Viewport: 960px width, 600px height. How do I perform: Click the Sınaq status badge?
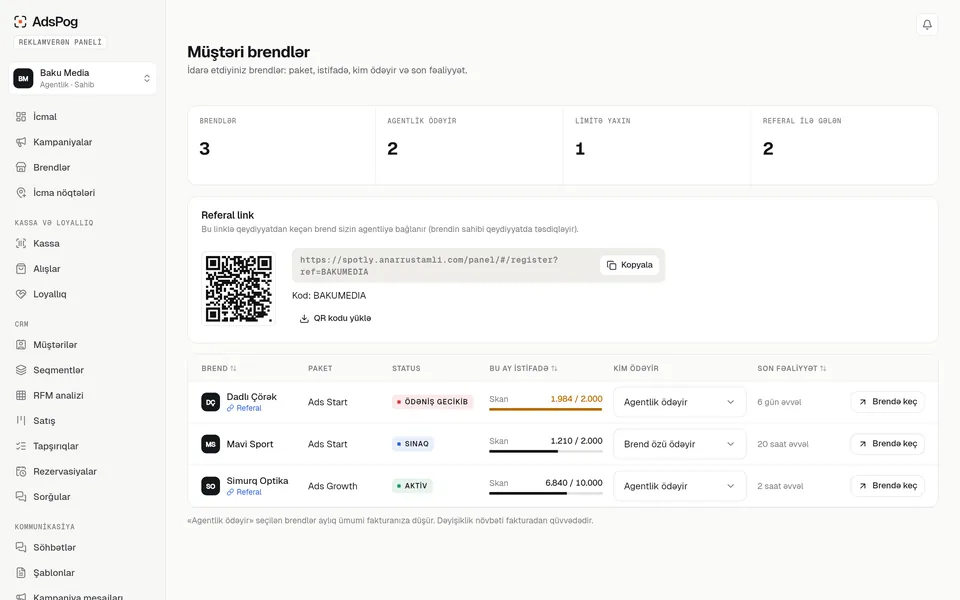pyautogui.click(x=413, y=444)
